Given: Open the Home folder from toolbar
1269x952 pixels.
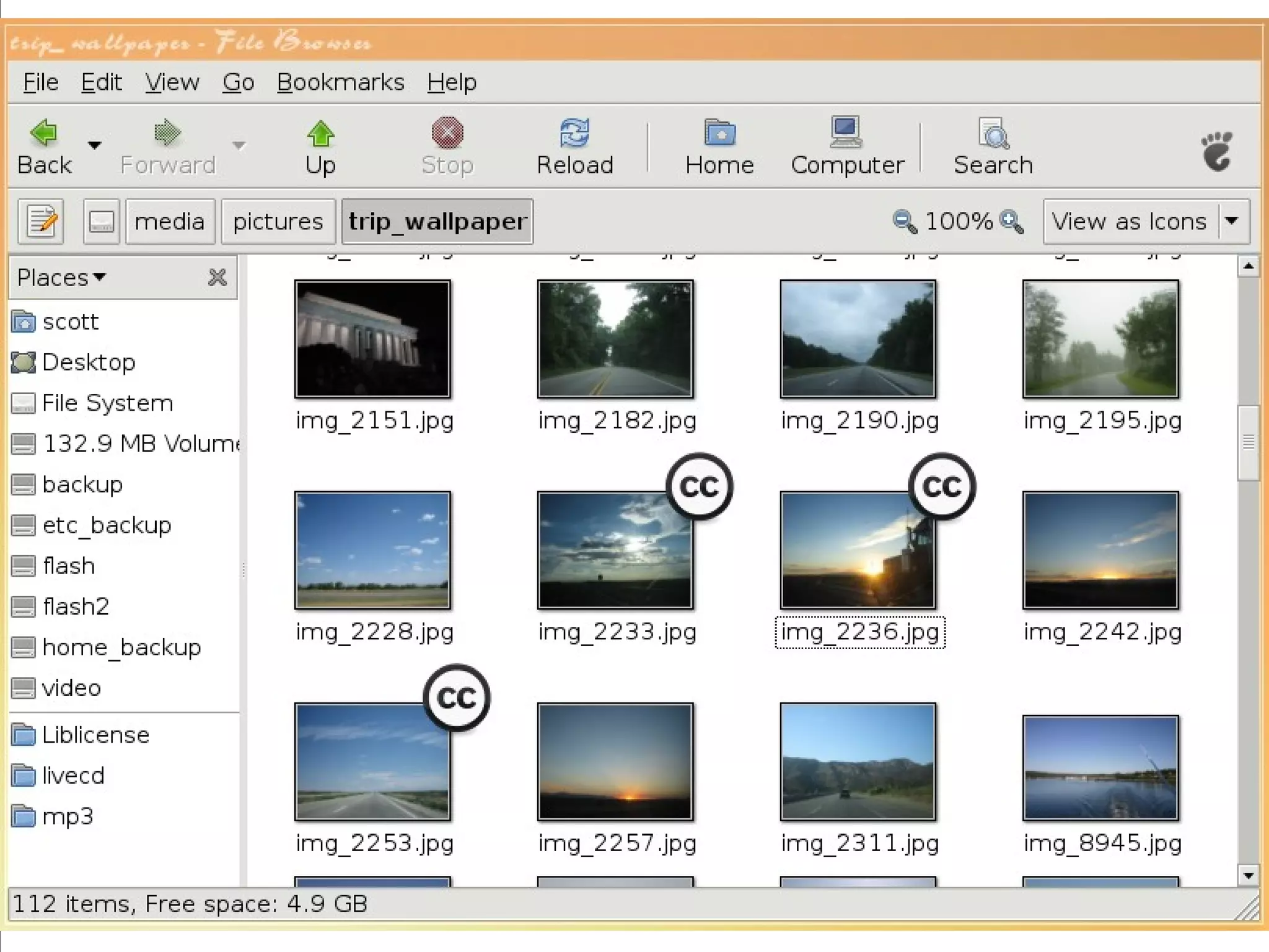Looking at the screenshot, I should pos(719,147).
